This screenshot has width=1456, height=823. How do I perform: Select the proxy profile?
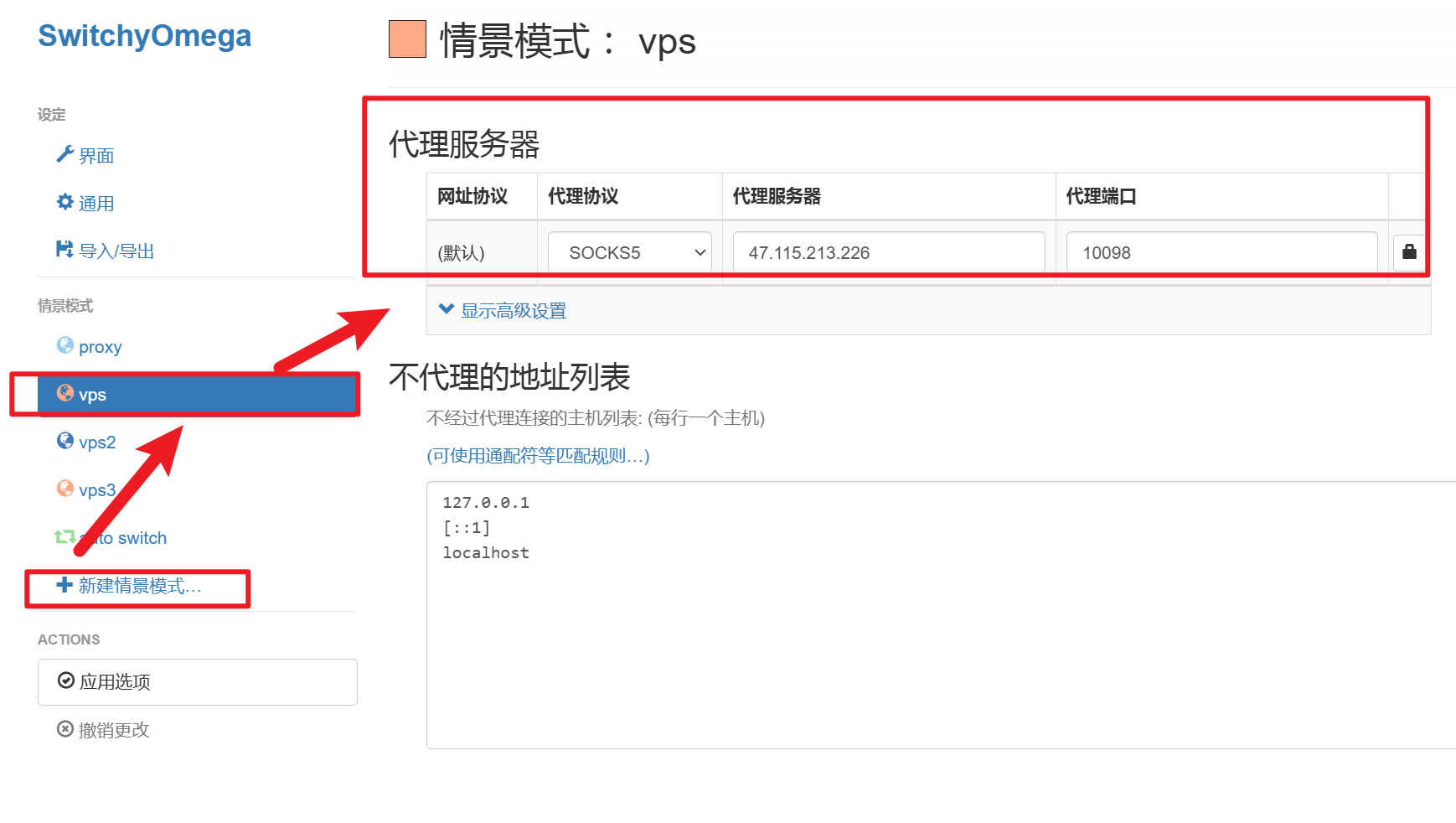pos(101,347)
